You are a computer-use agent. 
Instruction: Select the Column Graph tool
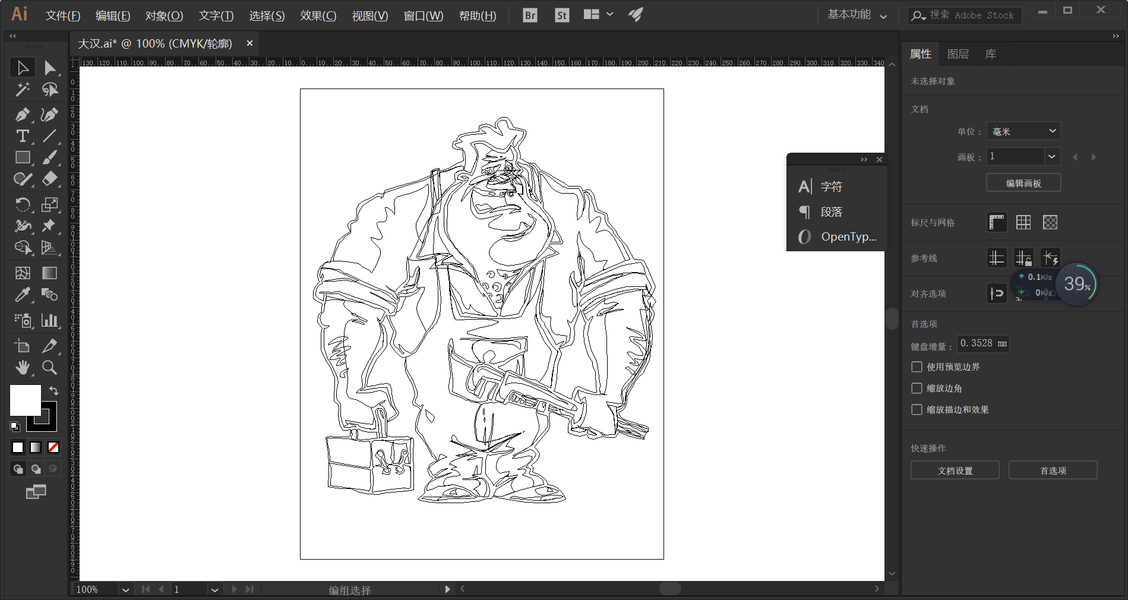[49, 320]
